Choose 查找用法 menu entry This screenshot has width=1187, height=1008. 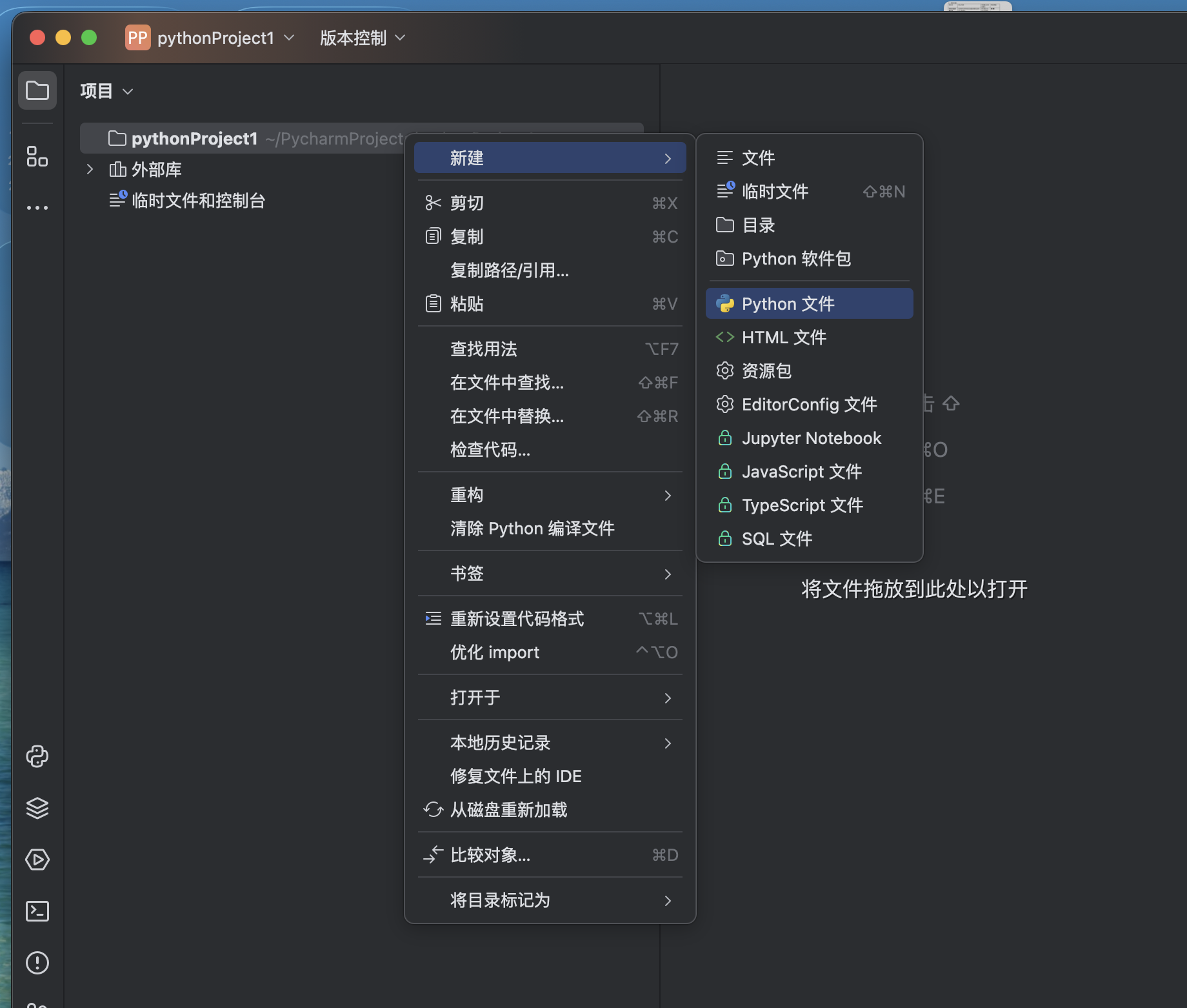(550, 349)
